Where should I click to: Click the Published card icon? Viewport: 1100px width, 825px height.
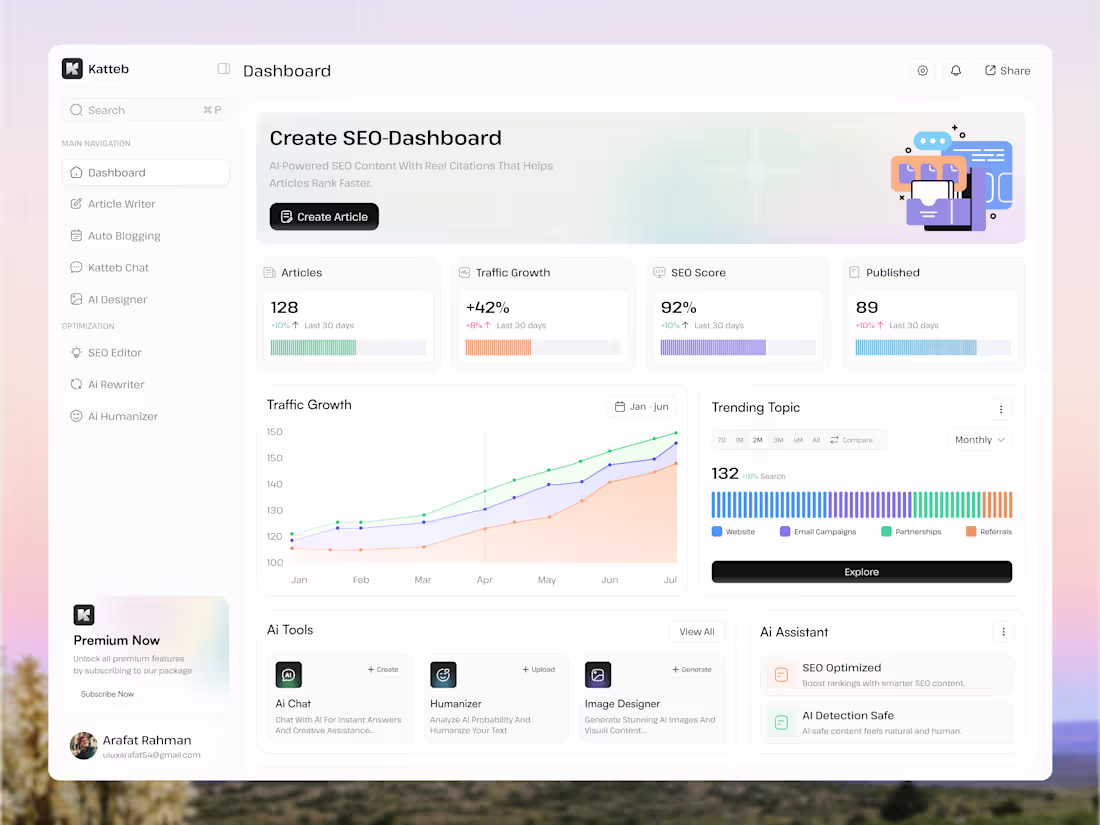(854, 273)
